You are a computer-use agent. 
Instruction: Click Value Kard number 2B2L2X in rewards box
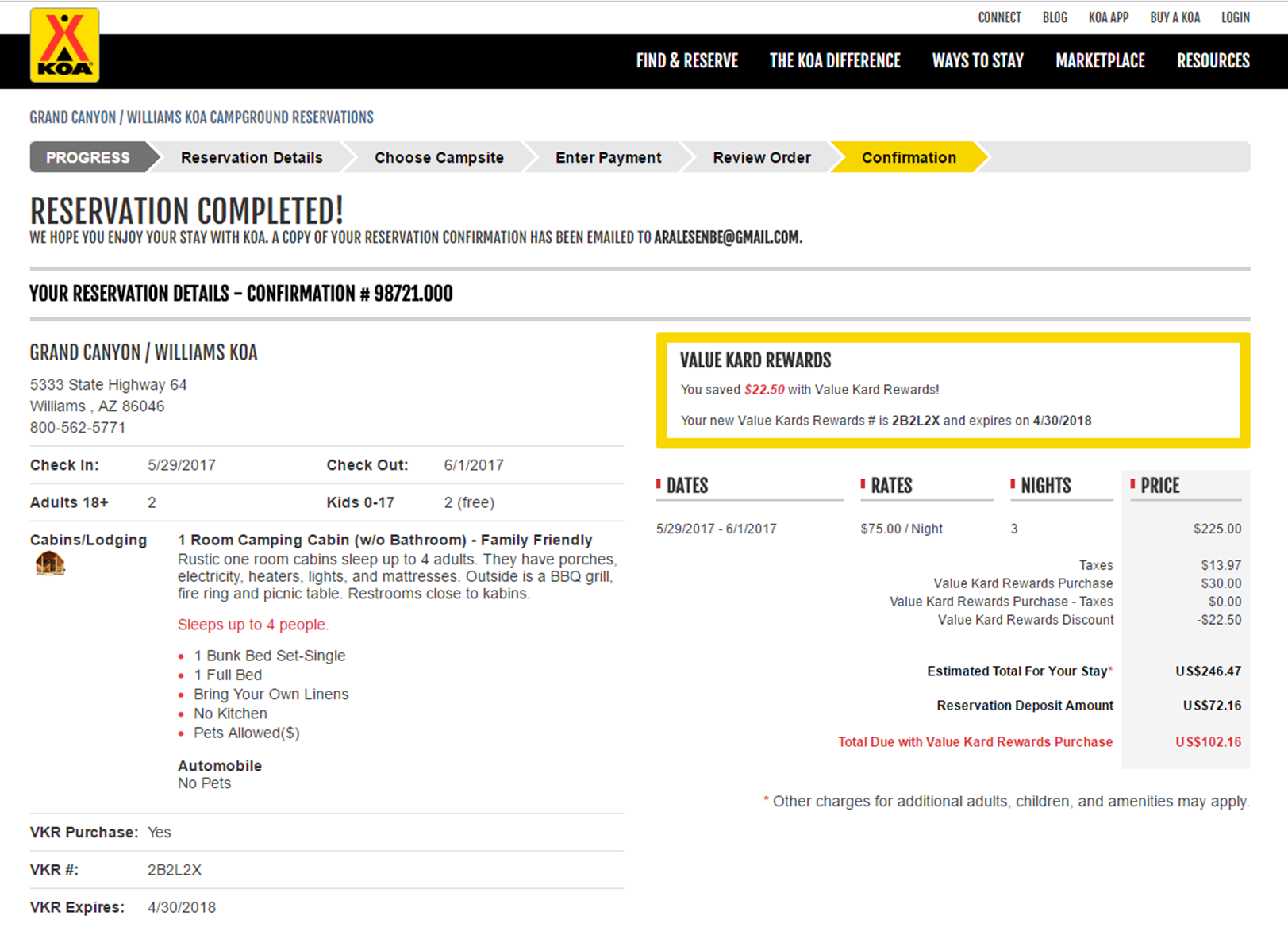pos(915,421)
